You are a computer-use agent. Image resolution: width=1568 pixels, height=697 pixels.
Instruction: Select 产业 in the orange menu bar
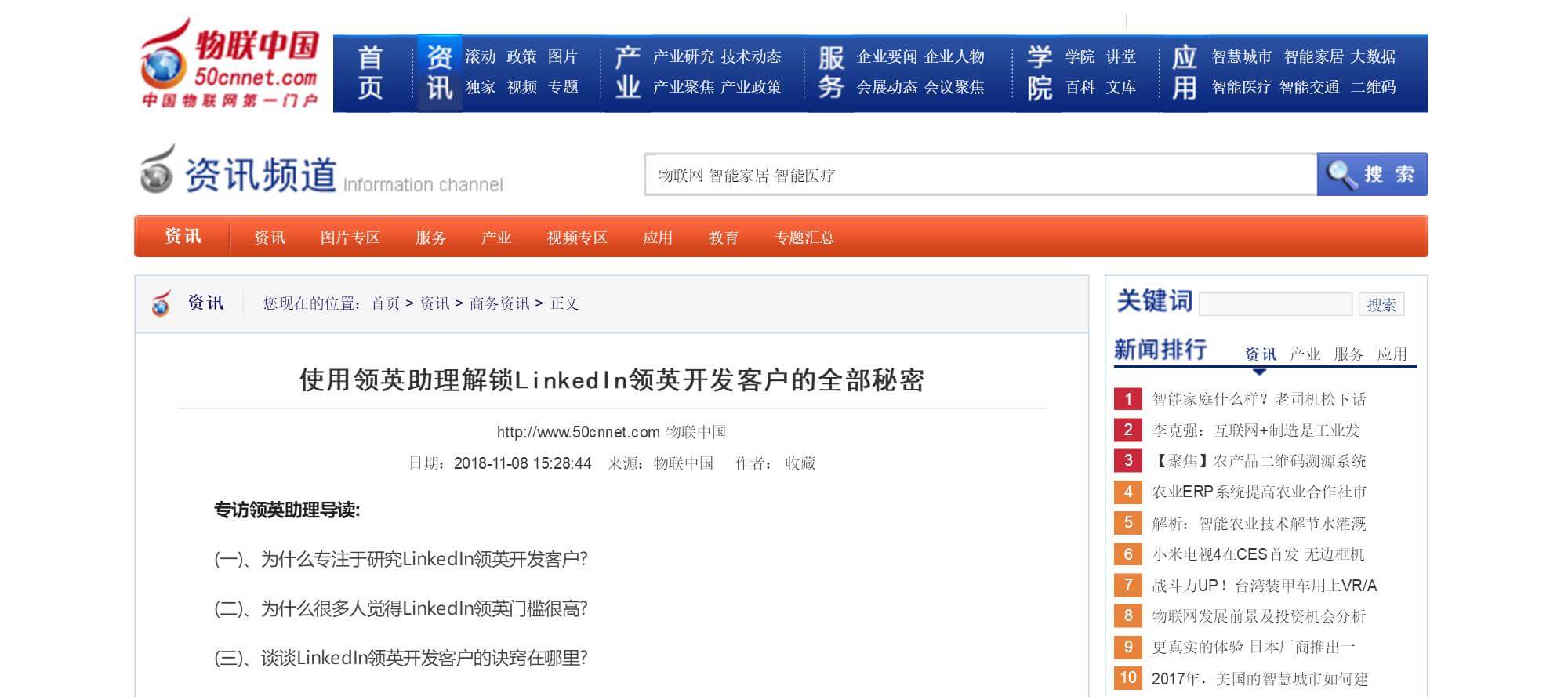point(496,238)
